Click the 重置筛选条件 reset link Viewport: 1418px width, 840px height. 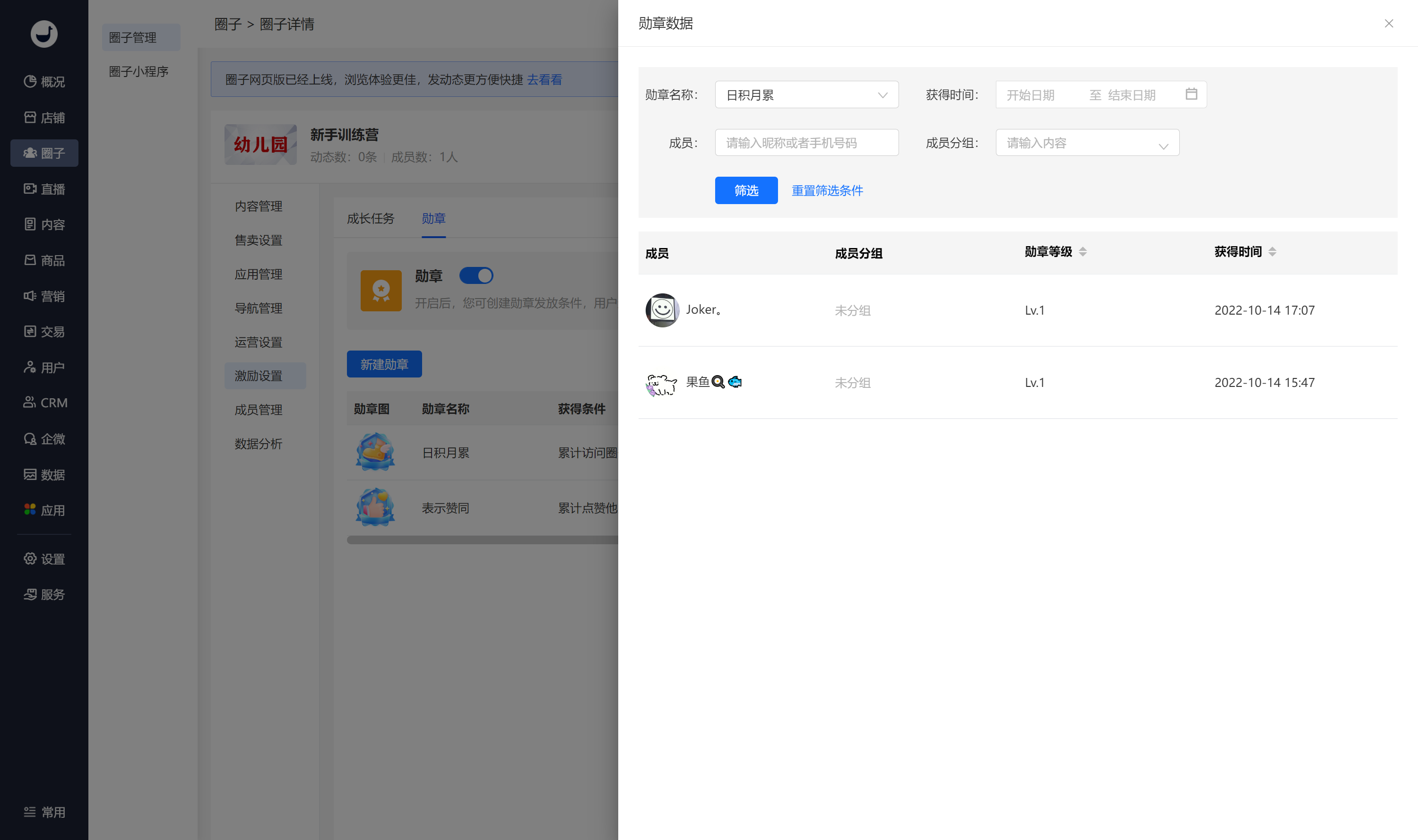coord(827,190)
